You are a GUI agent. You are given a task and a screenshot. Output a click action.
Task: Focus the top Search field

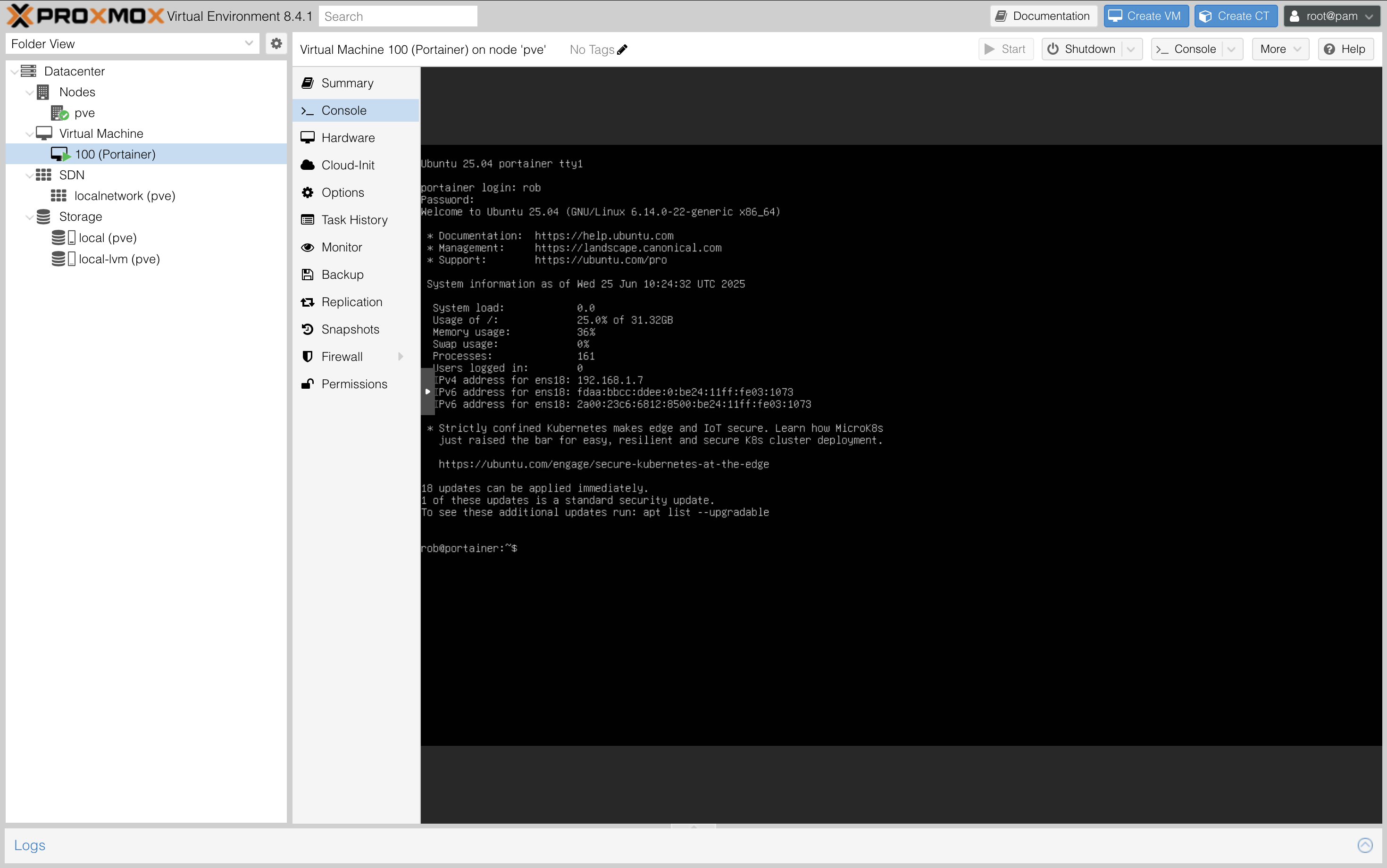point(397,16)
